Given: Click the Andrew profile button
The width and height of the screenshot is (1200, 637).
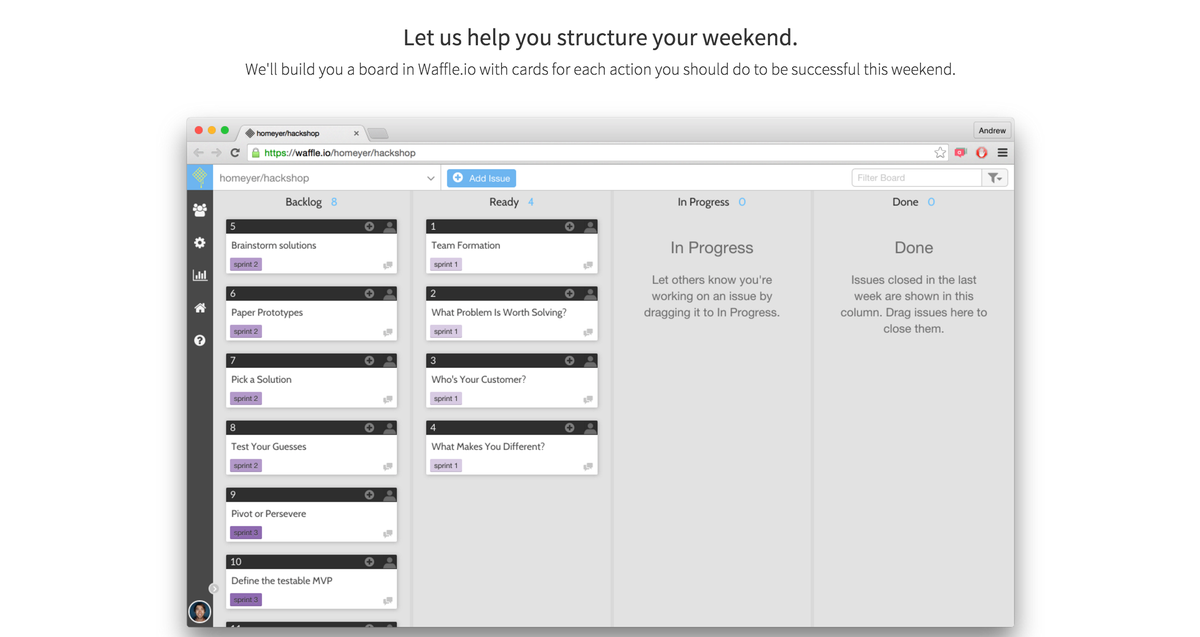Looking at the screenshot, I should coord(992,130).
